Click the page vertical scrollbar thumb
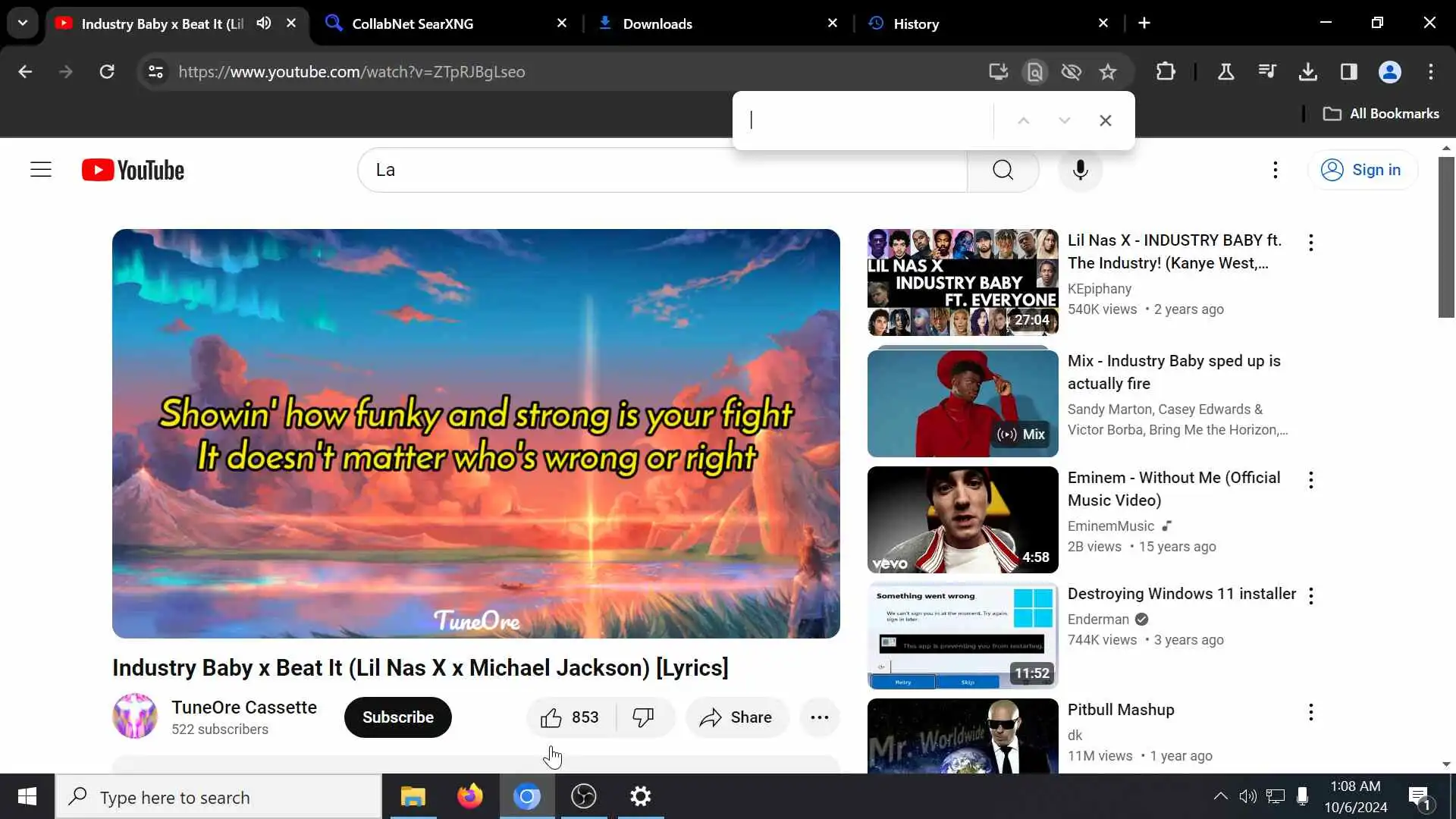The width and height of the screenshot is (1456, 819). (x=1446, y=237)
